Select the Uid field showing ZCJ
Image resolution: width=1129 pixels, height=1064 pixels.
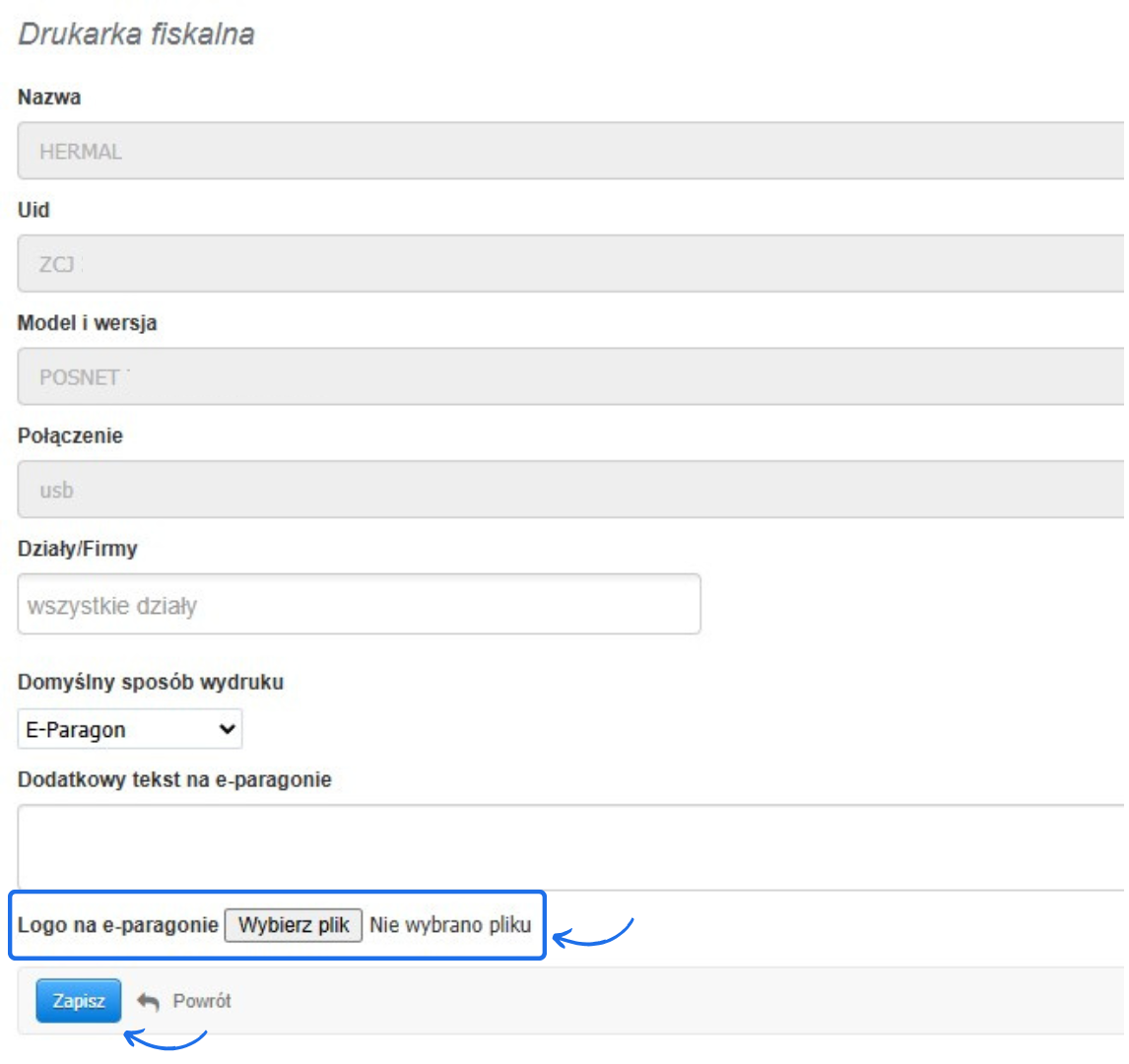571,263
